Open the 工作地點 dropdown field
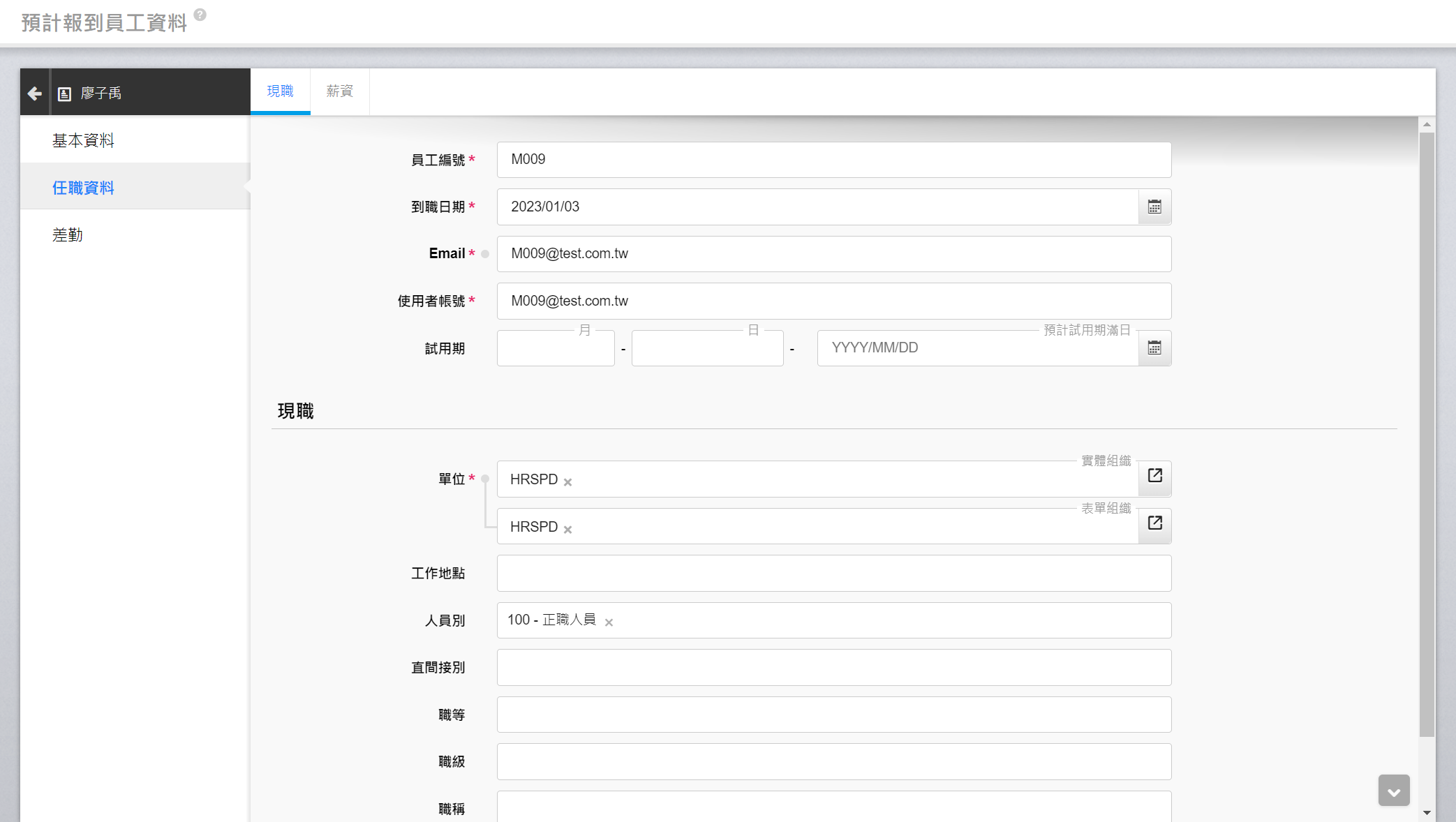Screen dimensions: 1456x822 click(833, 573)
